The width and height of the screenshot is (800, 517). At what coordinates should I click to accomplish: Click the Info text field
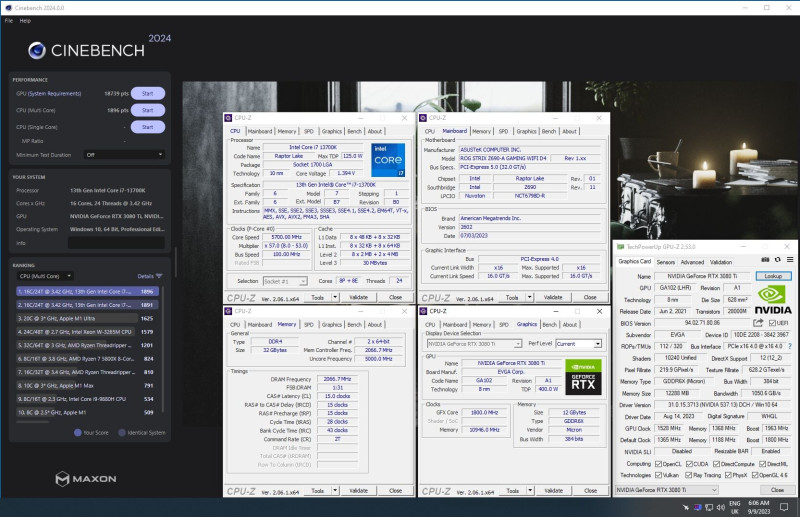[x=116, y=243]
